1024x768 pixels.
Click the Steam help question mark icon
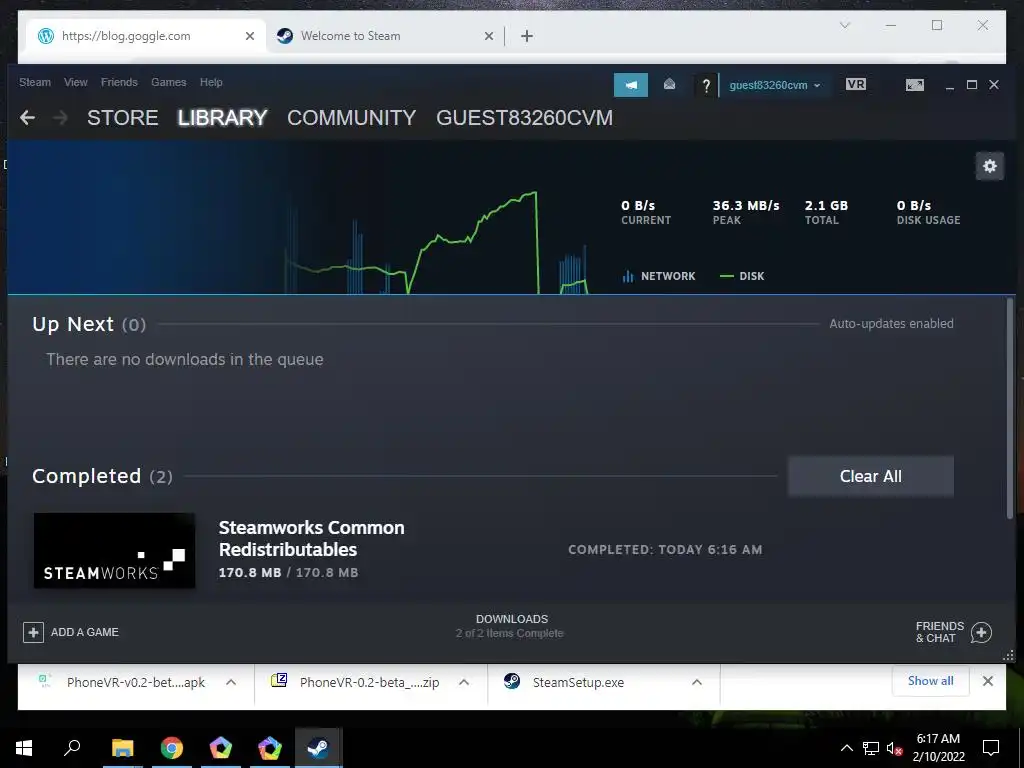click(x=706, y=86)
